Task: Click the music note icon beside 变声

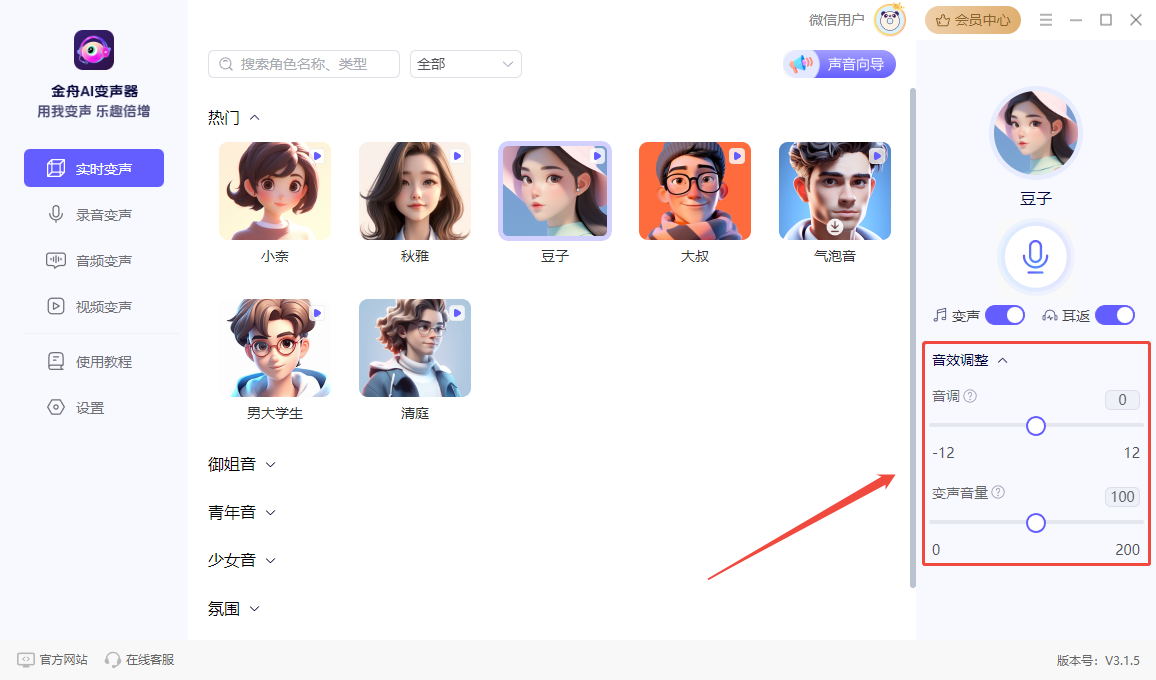Action: click(940, 316)
